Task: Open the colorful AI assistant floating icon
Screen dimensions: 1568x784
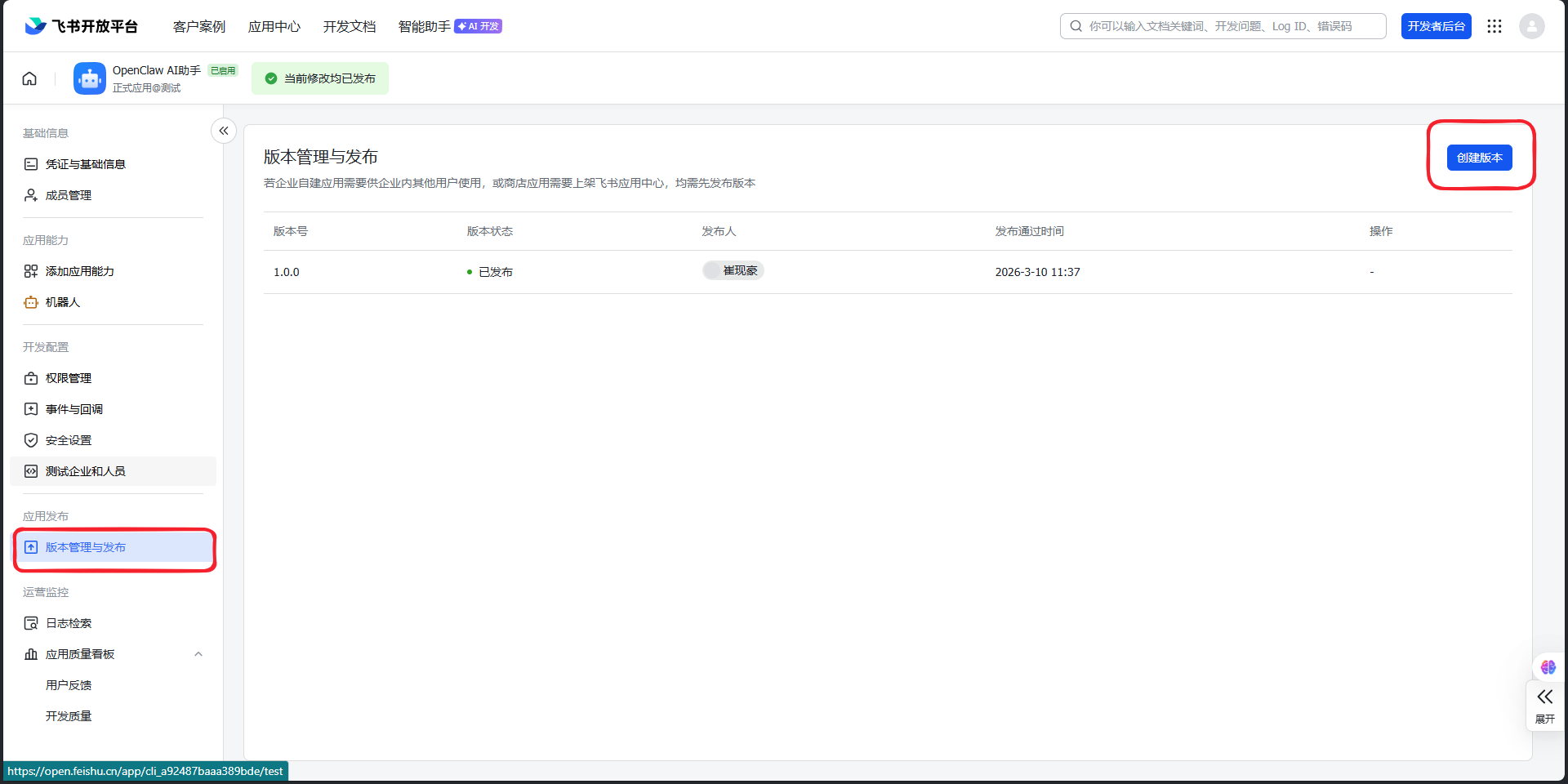Action: click(1548, 667)
